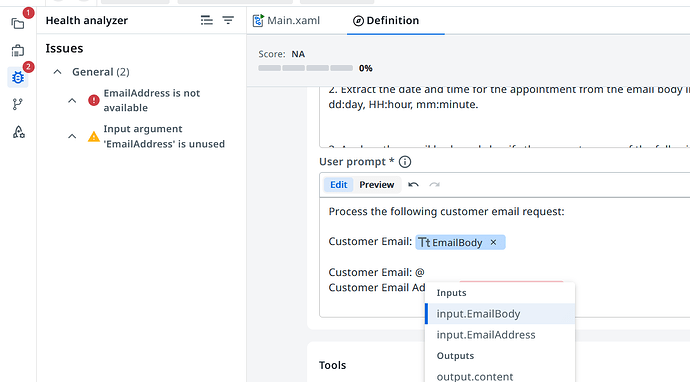Click the 'Process the following customer email request:' line
This screenshot has height=382, width=690.
coord(446,212)
